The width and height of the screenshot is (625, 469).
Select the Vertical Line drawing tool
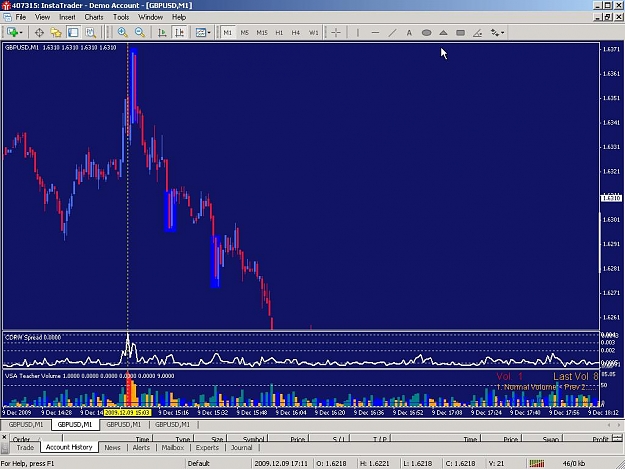(x=358, y=33)
